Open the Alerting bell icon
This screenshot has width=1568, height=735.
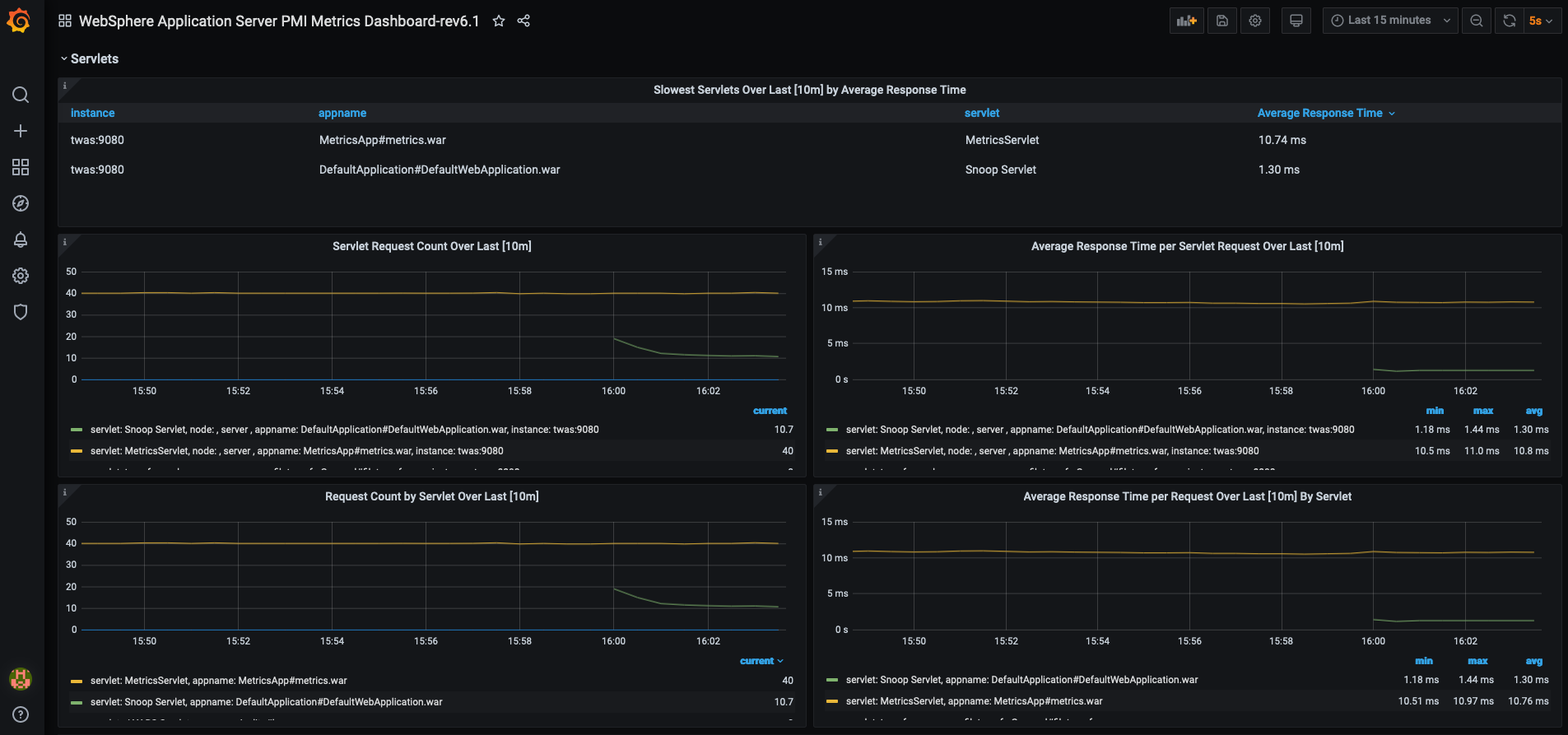tap(21, 240)
